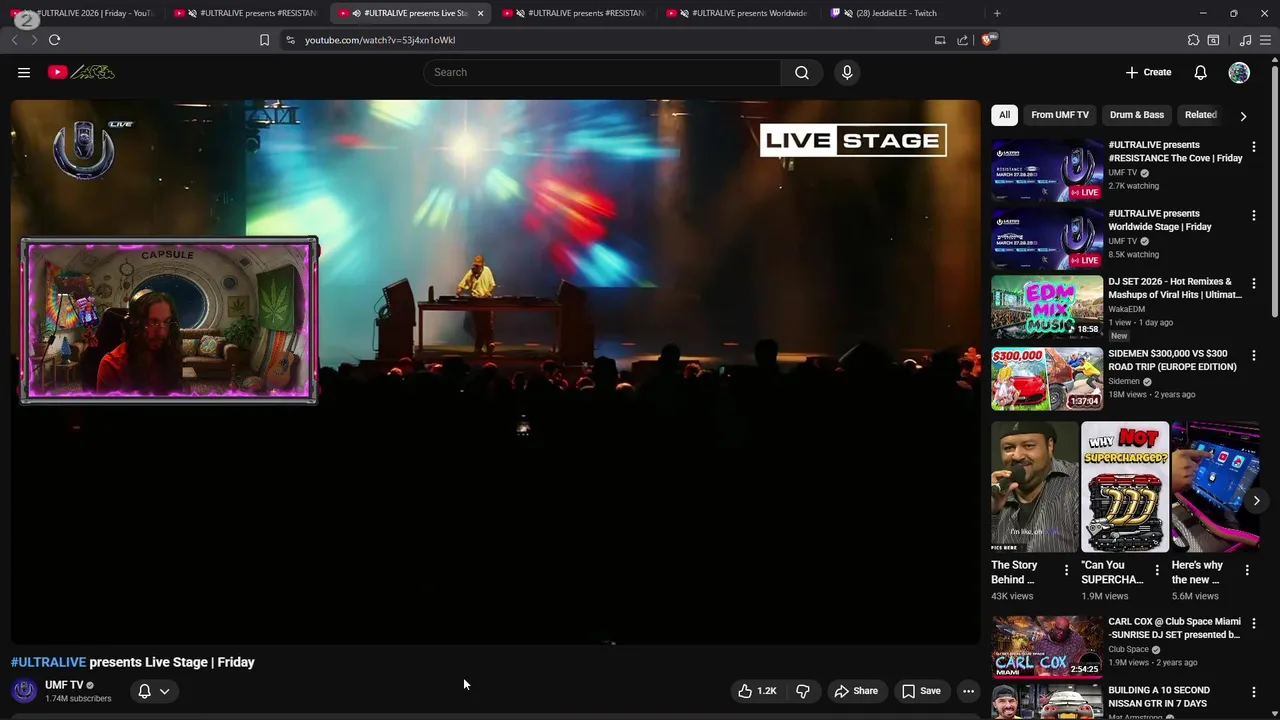Open options for Can You SUPERCHA short
The width and height of the screenshot is (1280, 720).
(x=1157, y=570)
